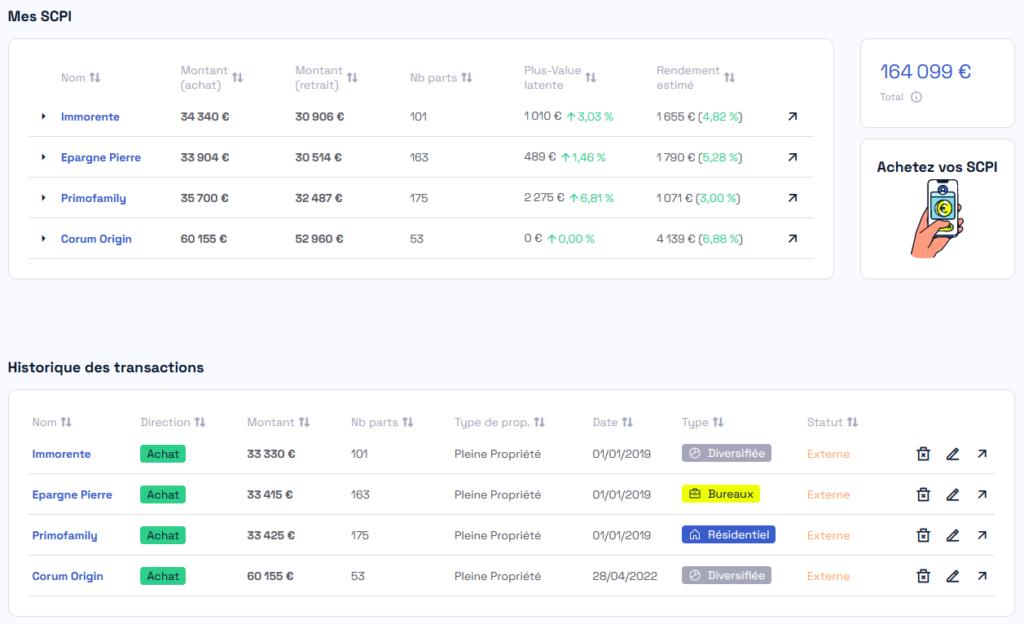Edit the Epargne Pierre transaction
Screen dimensions: 1024x624
(953, 495)
